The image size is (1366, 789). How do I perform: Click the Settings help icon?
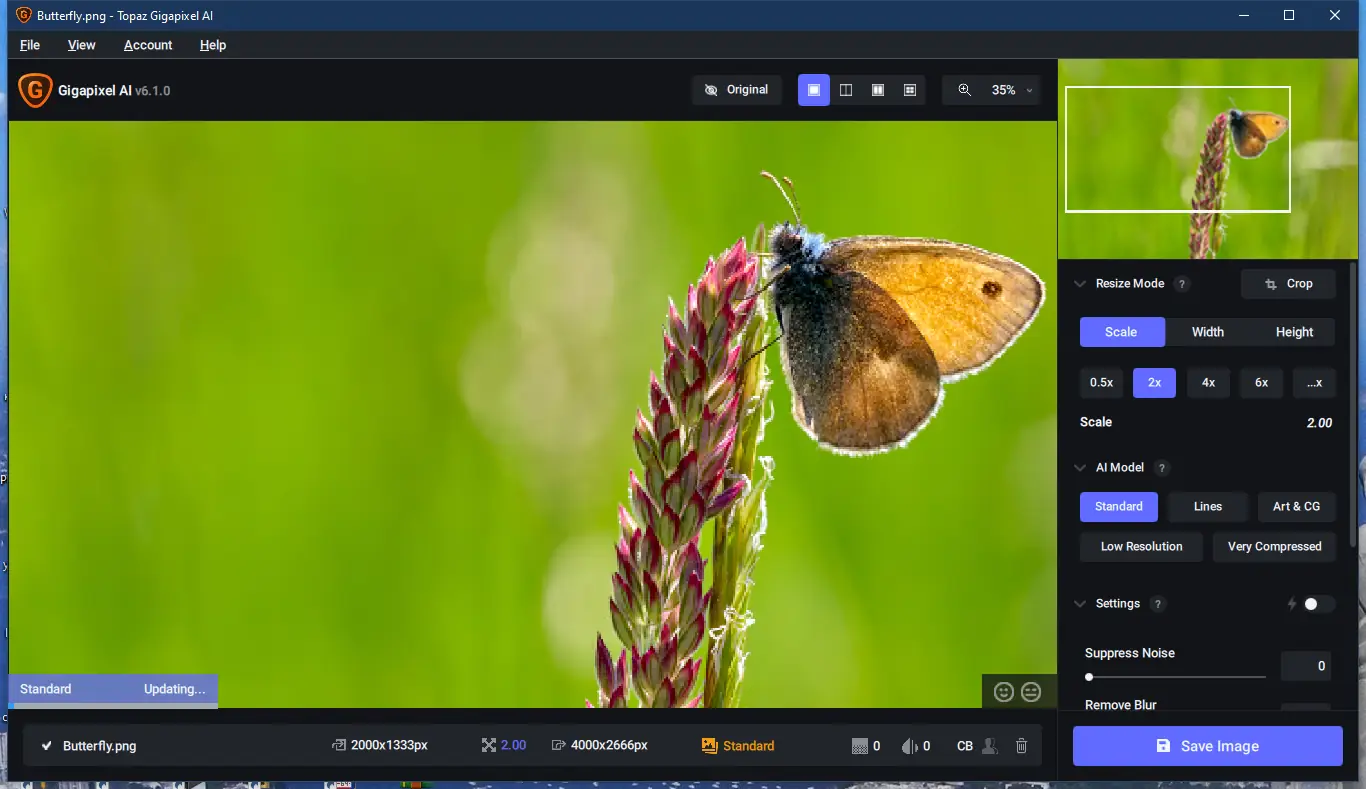tap(1158, 604)
